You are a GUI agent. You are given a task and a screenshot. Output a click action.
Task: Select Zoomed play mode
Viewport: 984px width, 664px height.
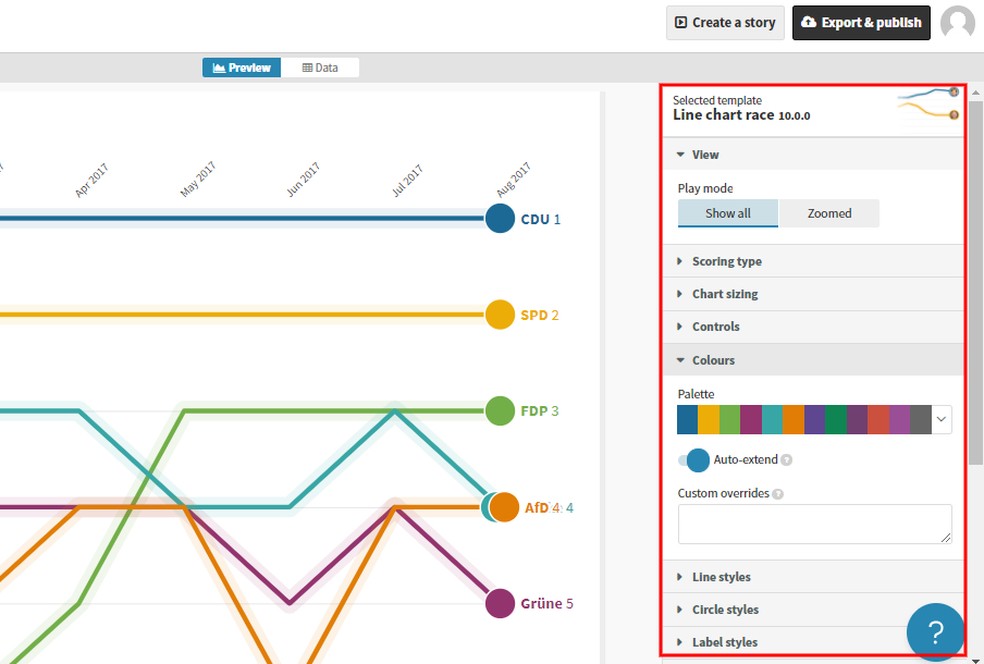(829, 213)
